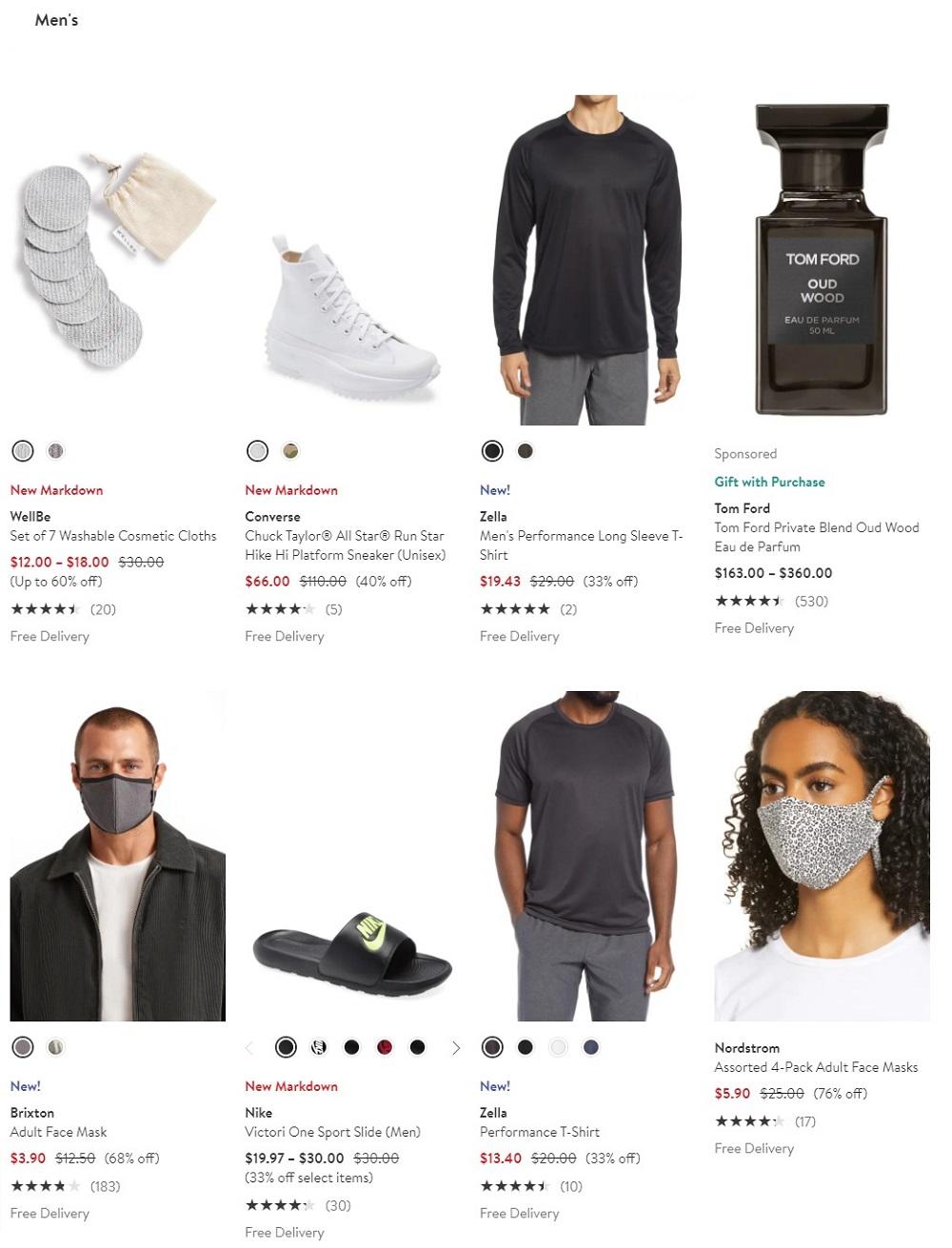Choose black Zella long sleeve swatch
This screenshot has width=952, height=1248.
(492, 451)
